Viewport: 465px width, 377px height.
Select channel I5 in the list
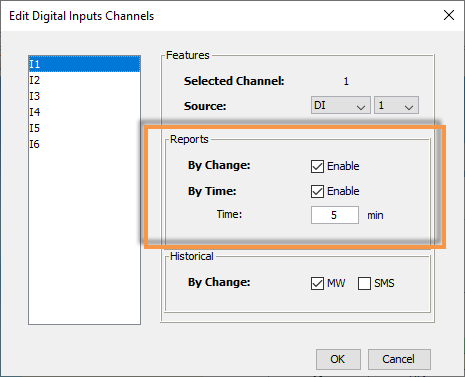tap(84, 128)
